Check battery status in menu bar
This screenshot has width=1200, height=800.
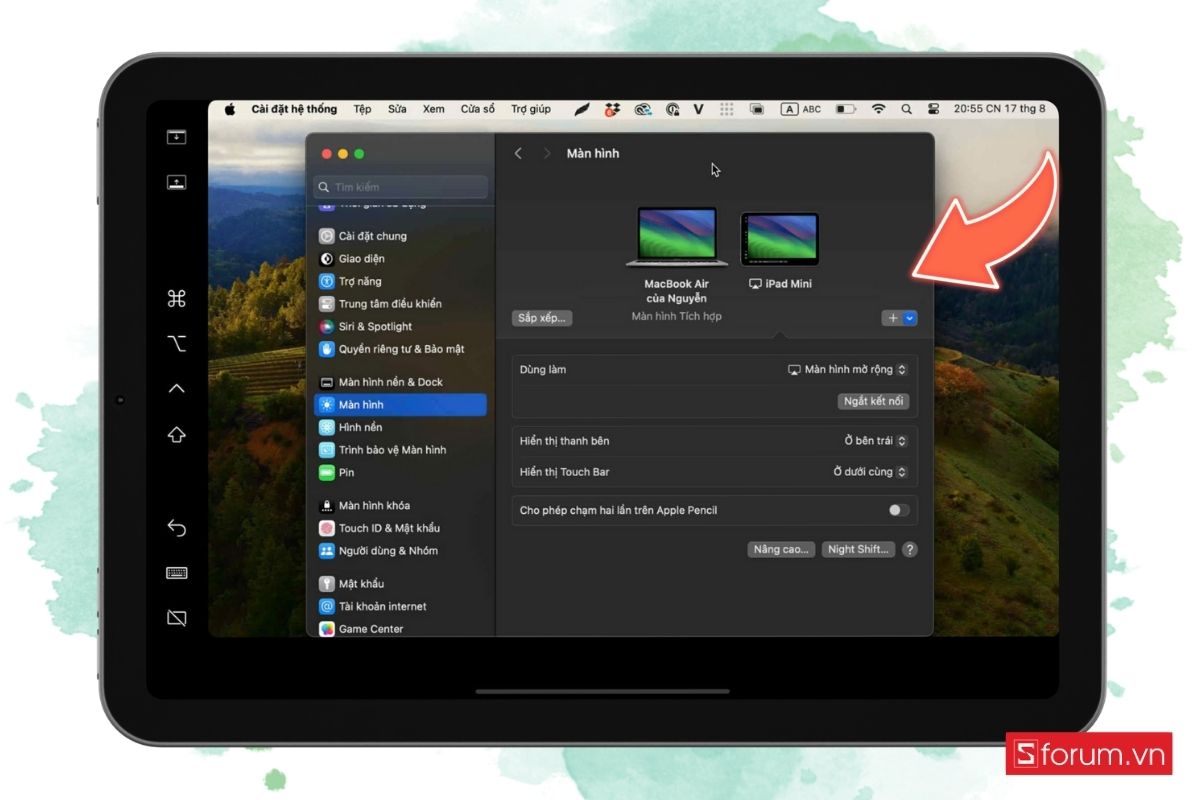[846, 109]
